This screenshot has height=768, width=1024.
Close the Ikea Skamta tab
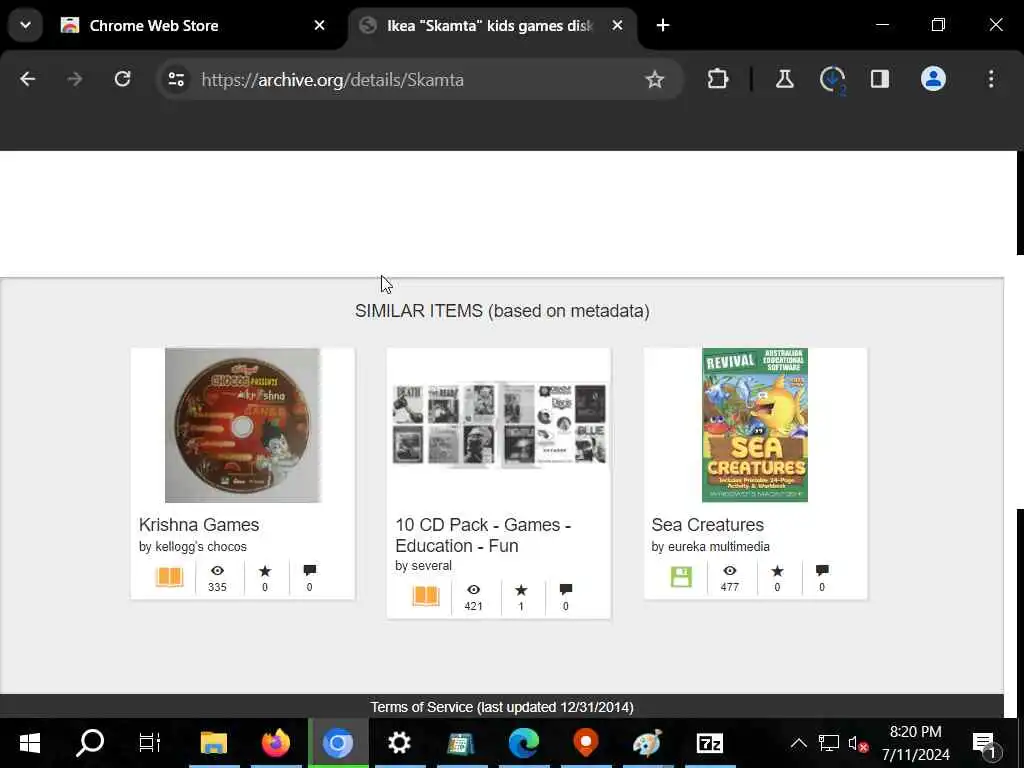pyautogui.click(x=617, y=25)
